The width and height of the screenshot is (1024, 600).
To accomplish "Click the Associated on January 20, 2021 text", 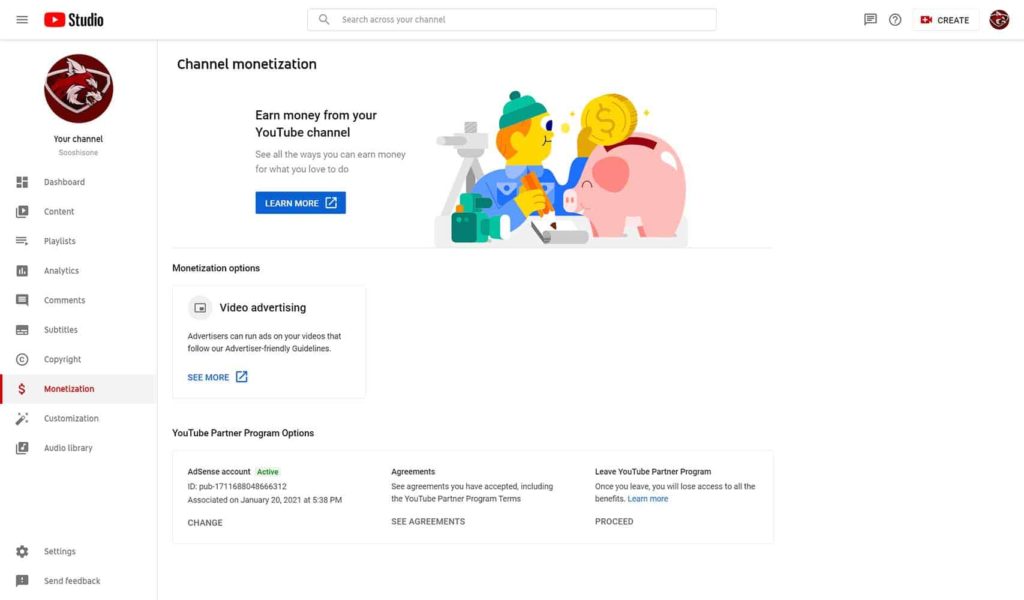I will click(x=264, y=500).
